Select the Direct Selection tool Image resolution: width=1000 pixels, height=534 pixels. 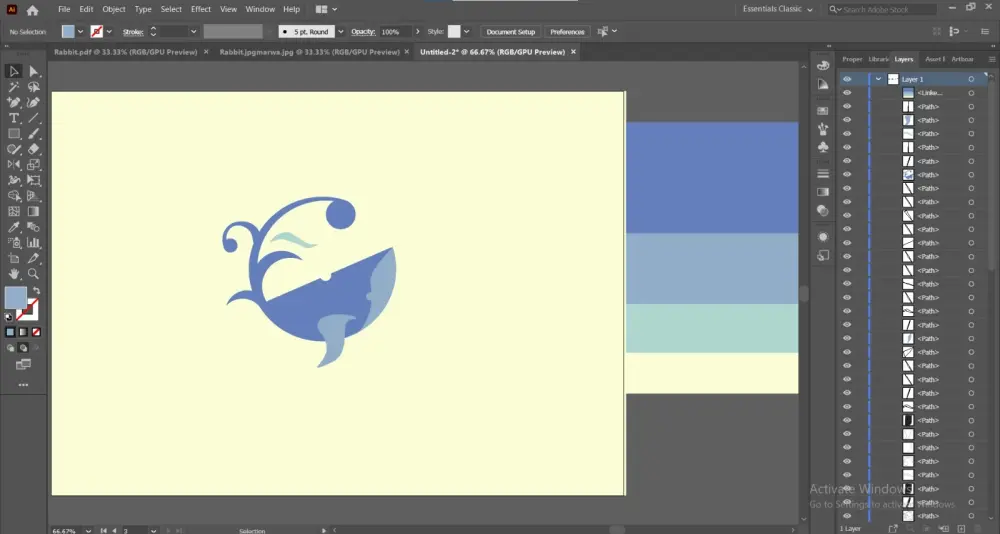(x=33, y=71)
